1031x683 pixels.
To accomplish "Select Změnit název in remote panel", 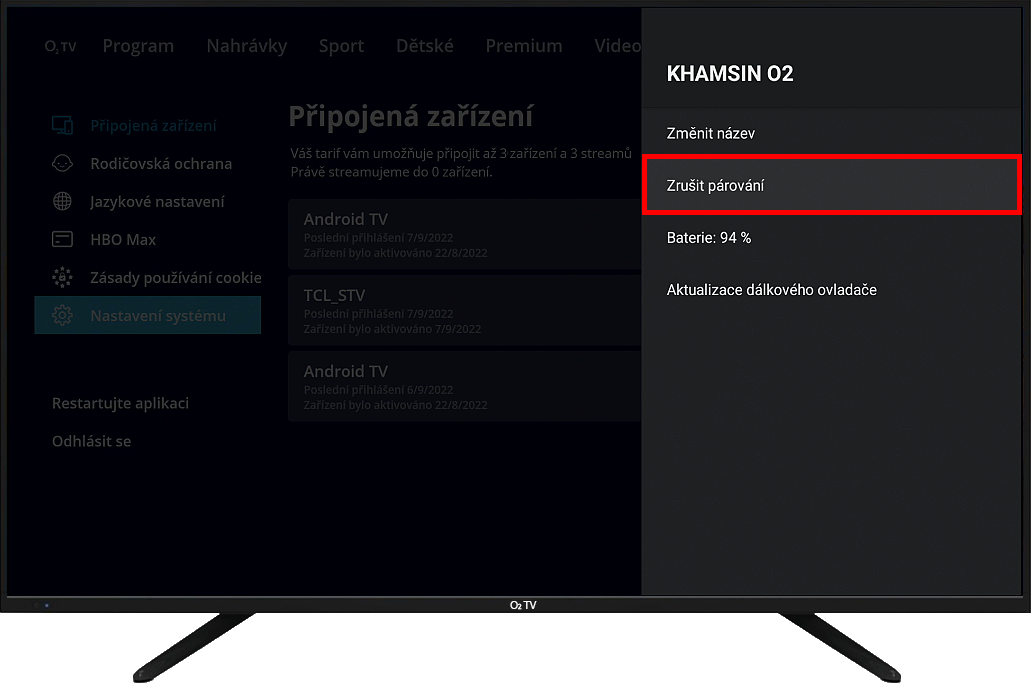I will pyautogui.click(x=710, y=134).
